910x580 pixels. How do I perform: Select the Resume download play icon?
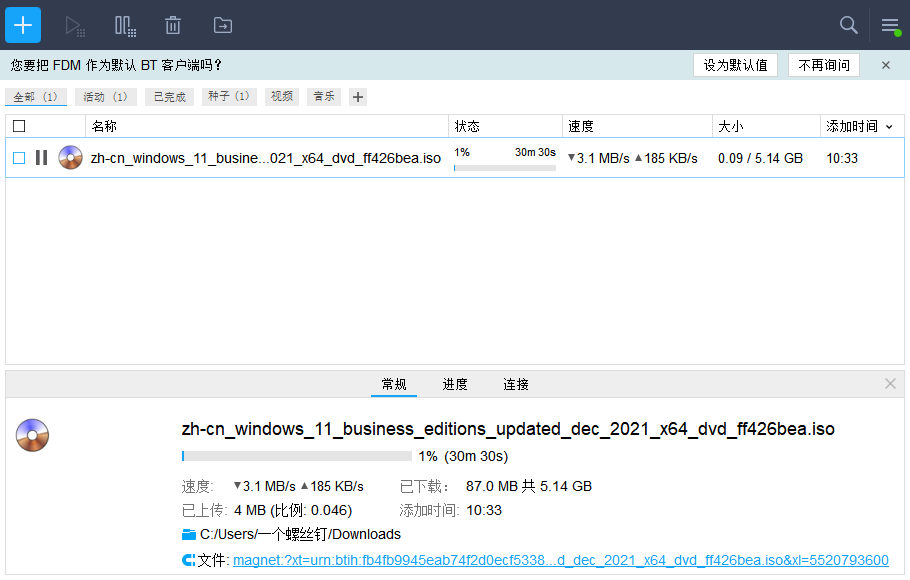74,25
